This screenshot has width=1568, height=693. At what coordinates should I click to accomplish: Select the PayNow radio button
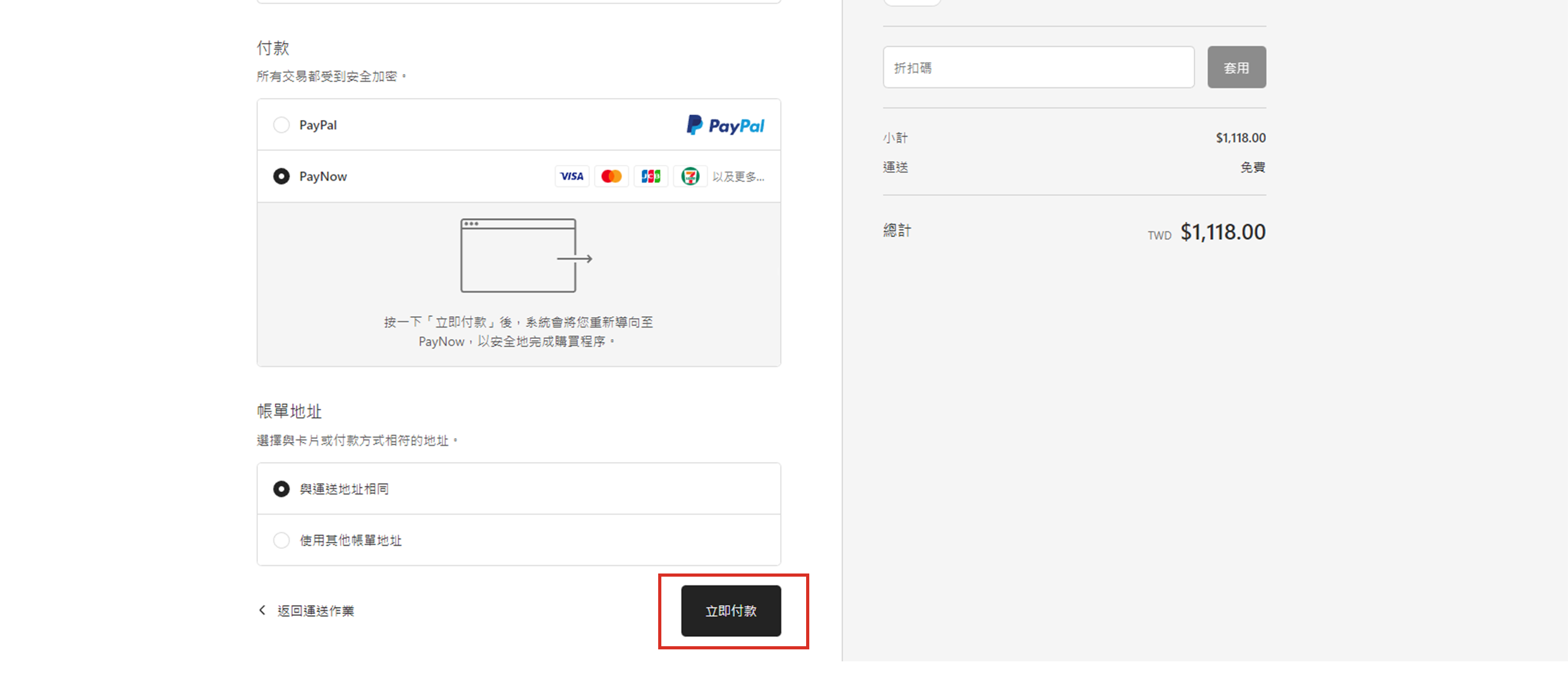281,176
